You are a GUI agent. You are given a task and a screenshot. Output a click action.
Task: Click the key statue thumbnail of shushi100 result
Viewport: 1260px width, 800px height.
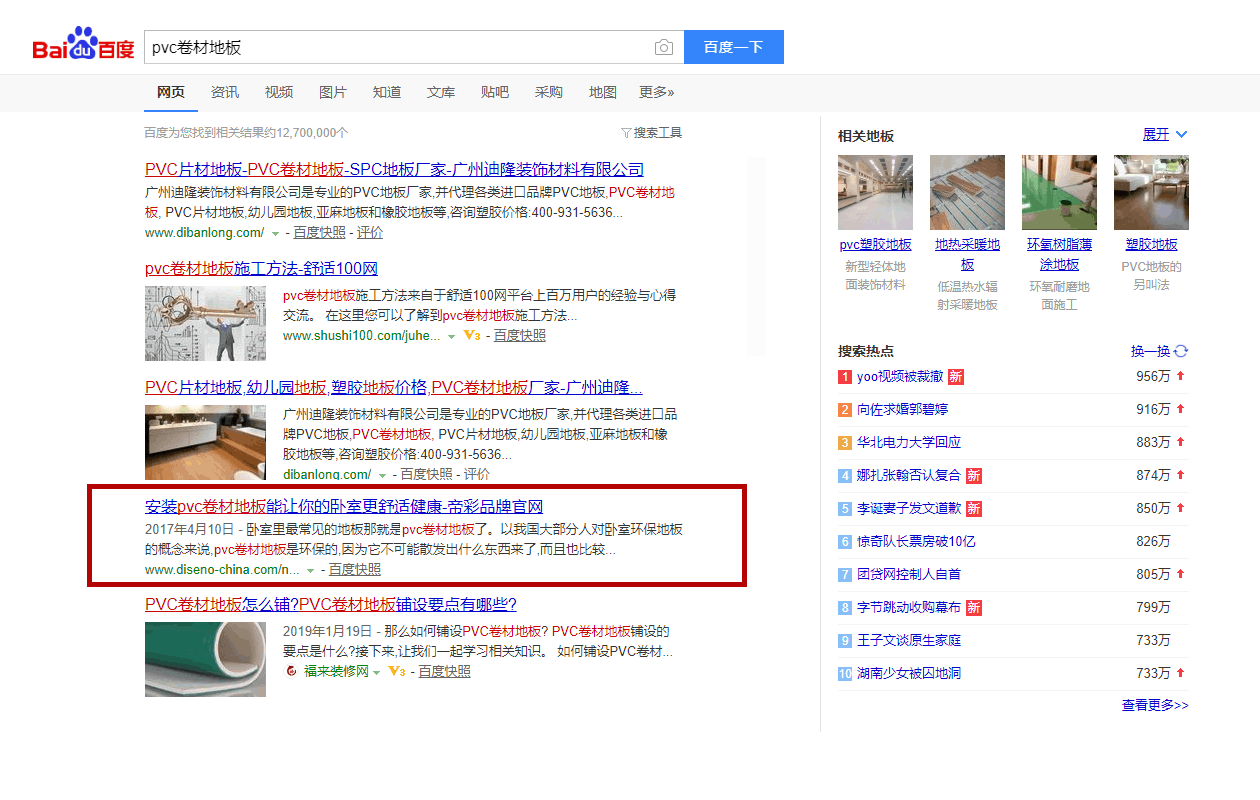click(x=205, y=324)
